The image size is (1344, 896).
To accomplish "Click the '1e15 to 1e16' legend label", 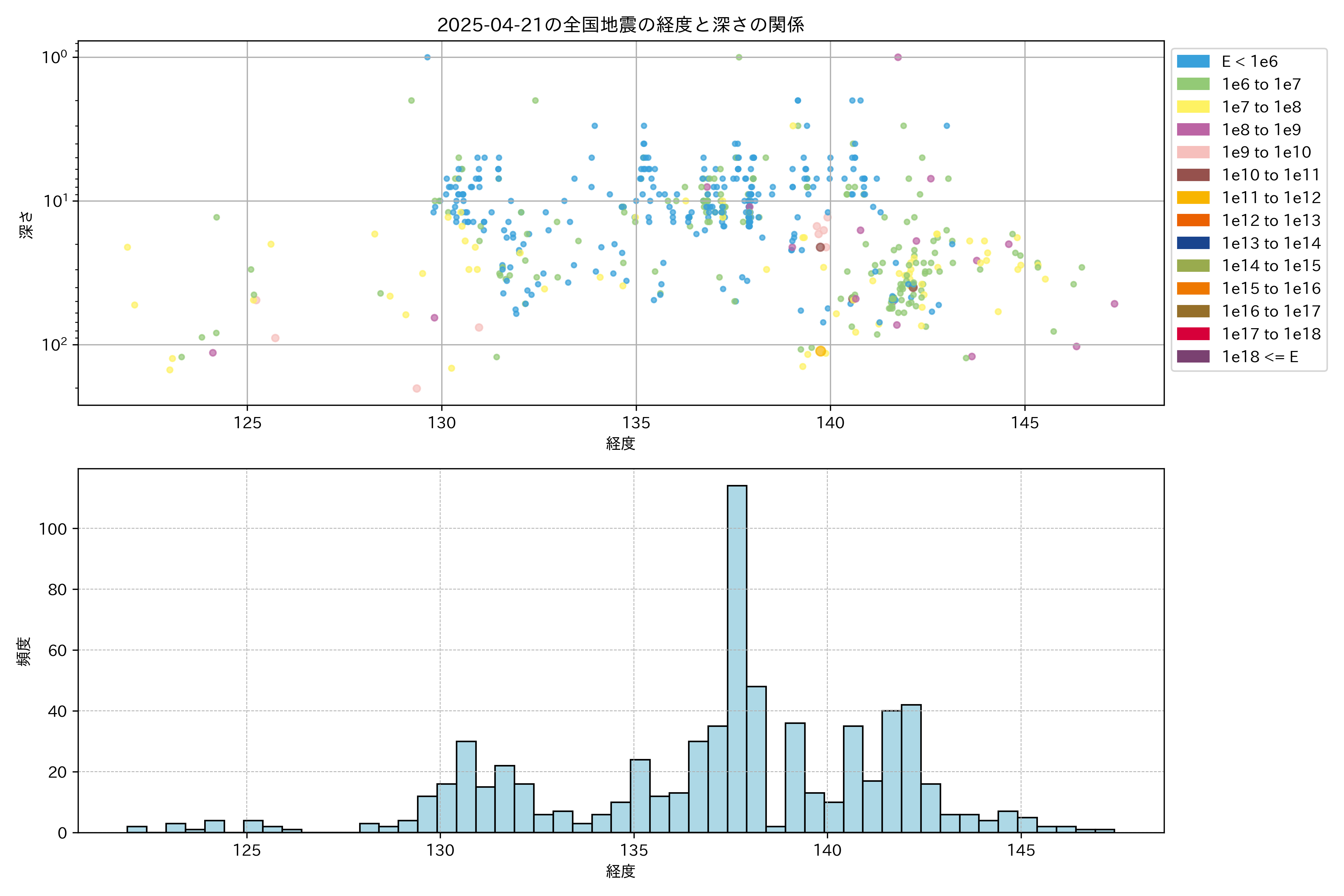I will point(1271,289).
